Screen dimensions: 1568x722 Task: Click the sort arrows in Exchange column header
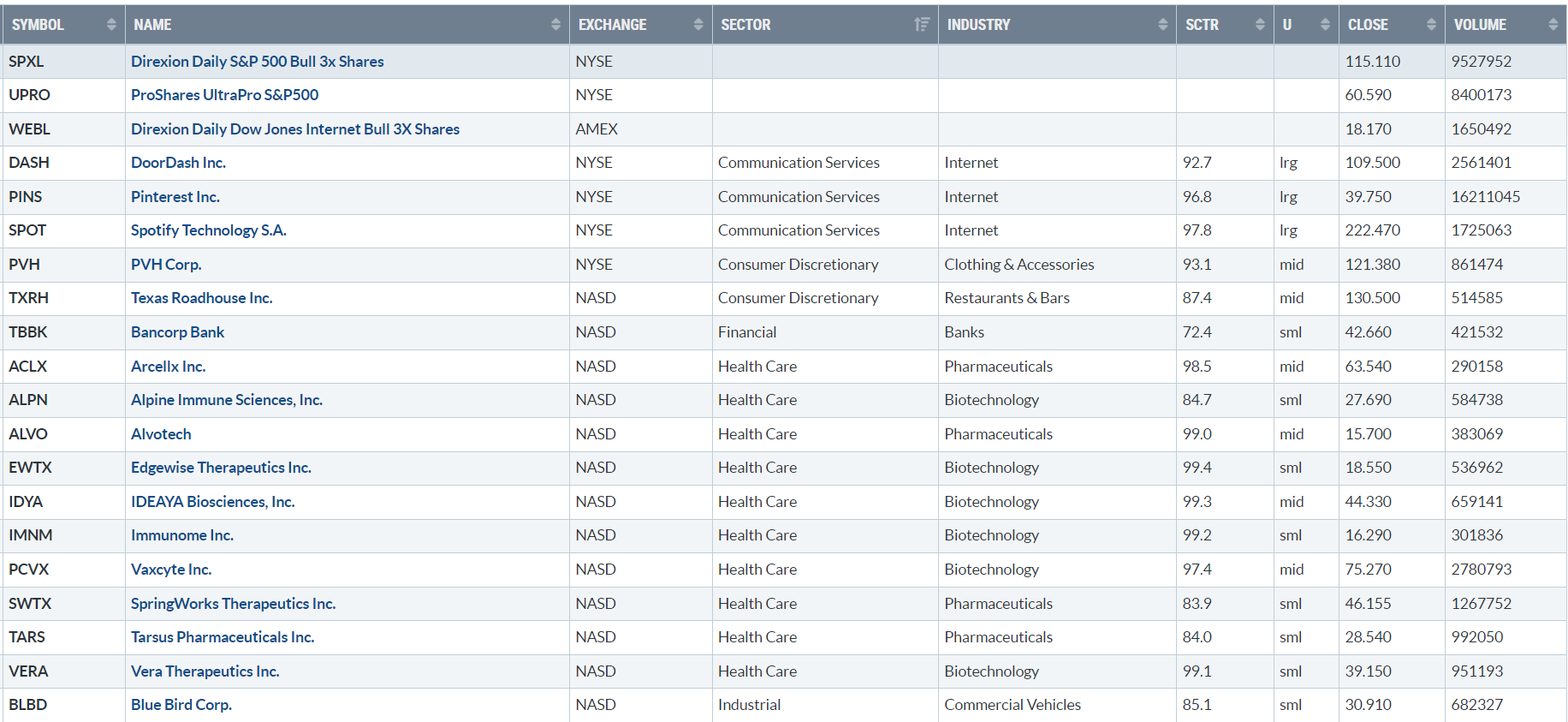(698, 25)
